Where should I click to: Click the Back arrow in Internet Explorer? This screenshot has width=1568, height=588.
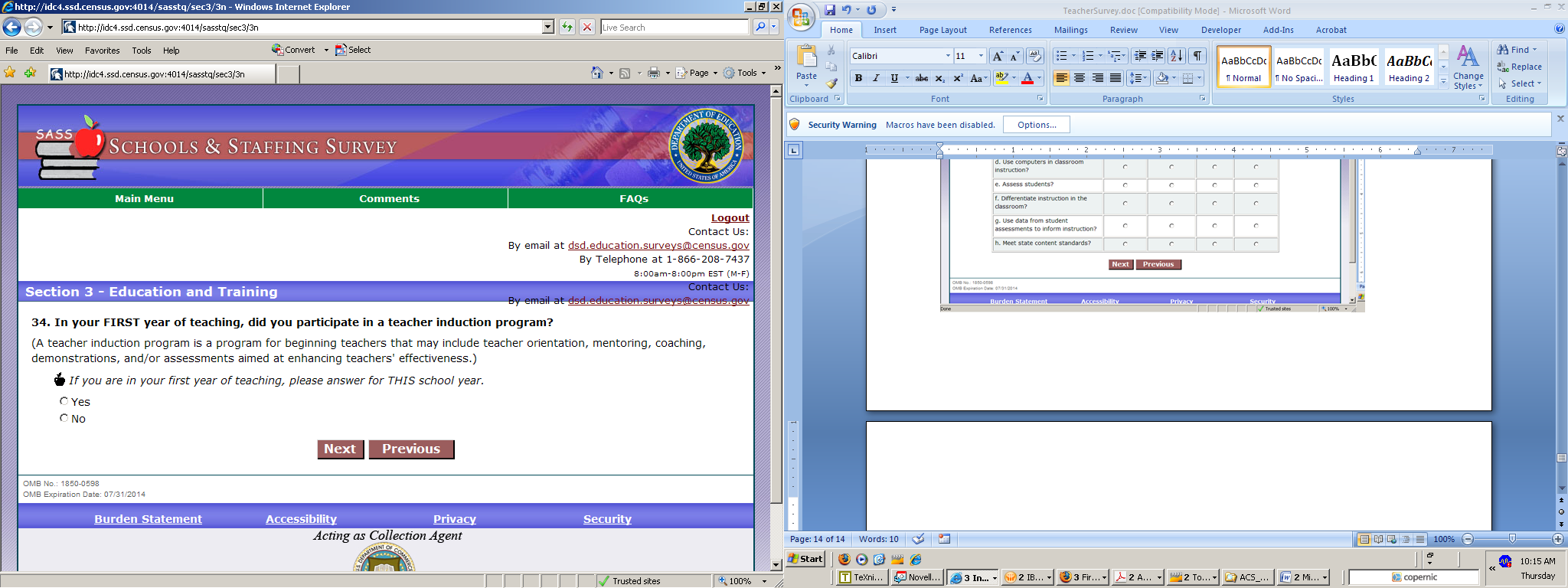(x=11, y=28)
